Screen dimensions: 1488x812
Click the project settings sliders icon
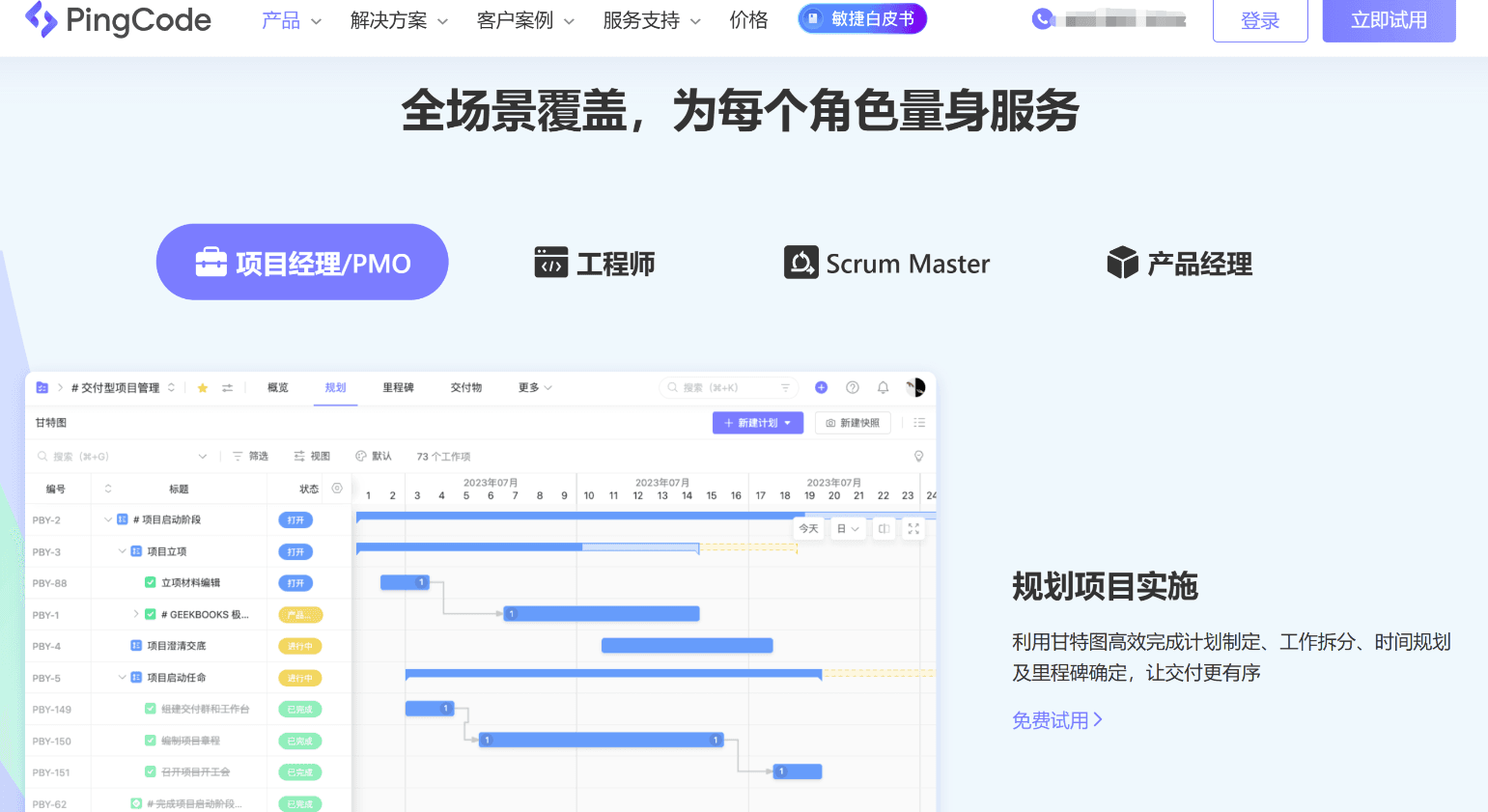tap(228, 388)
